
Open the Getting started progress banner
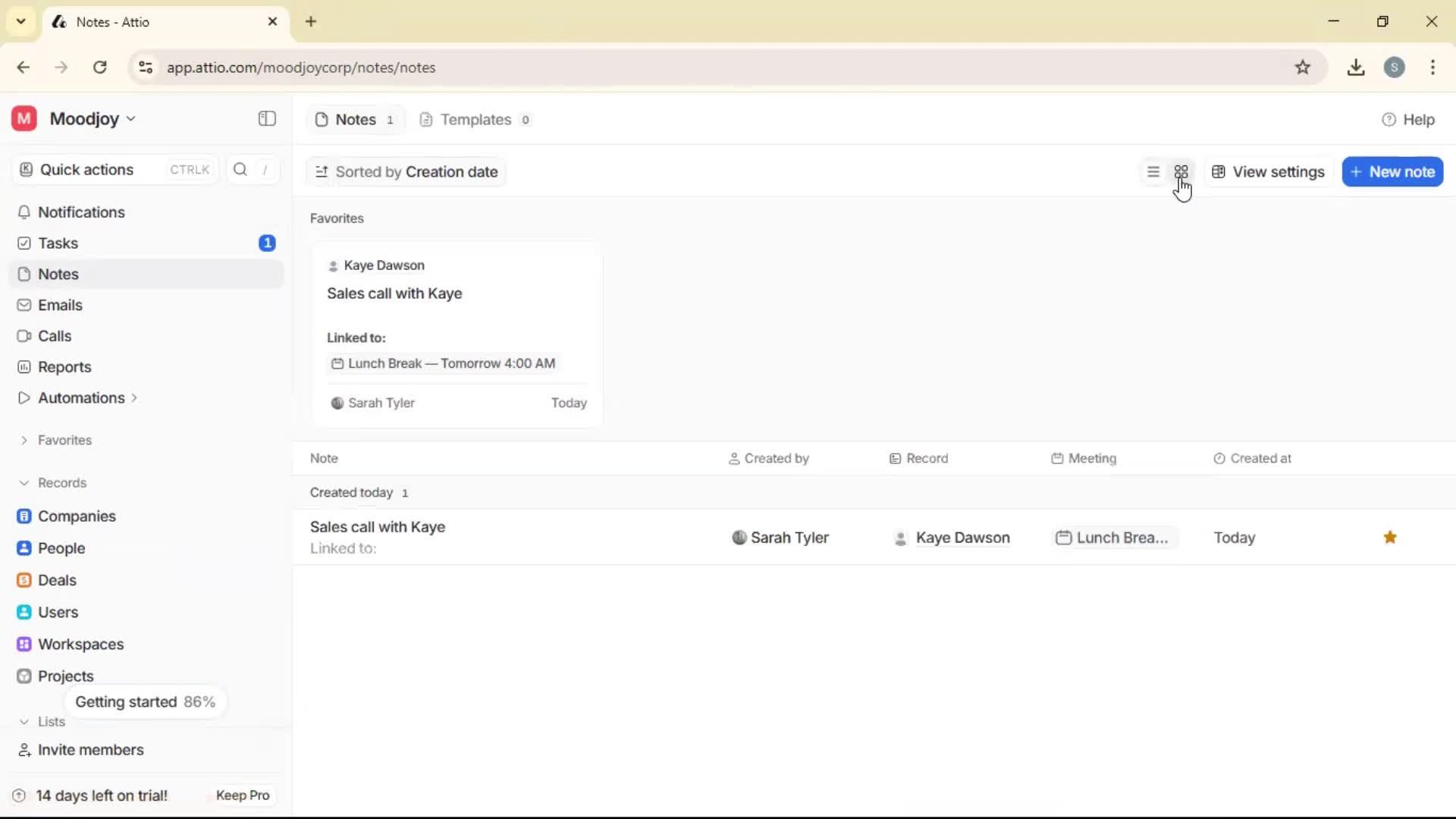point(146,701)
